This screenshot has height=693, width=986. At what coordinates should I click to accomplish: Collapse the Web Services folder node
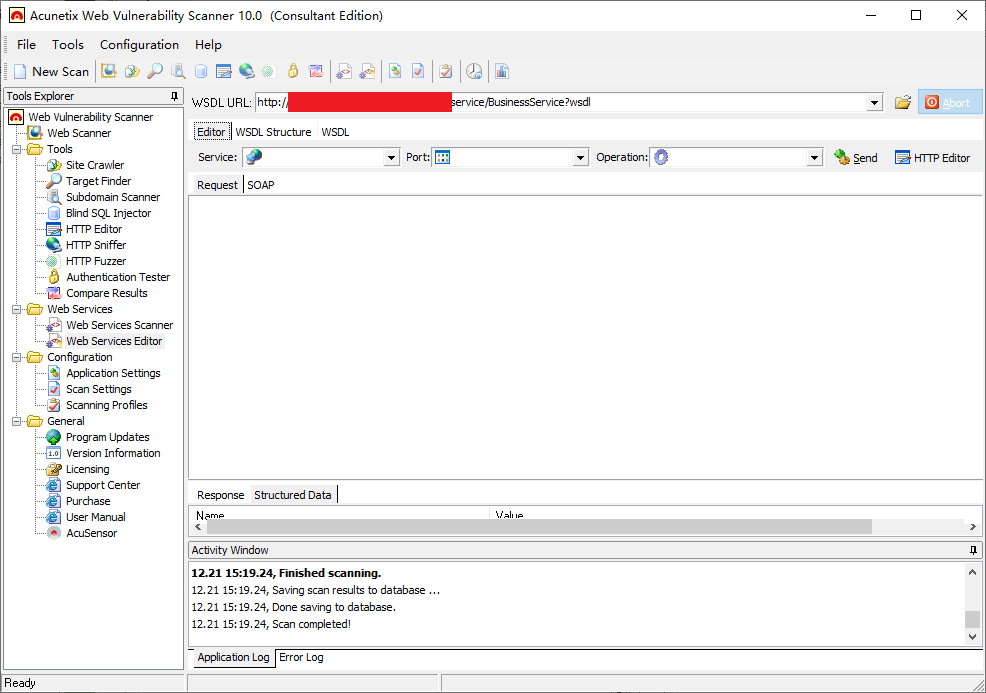pos(16,309)
